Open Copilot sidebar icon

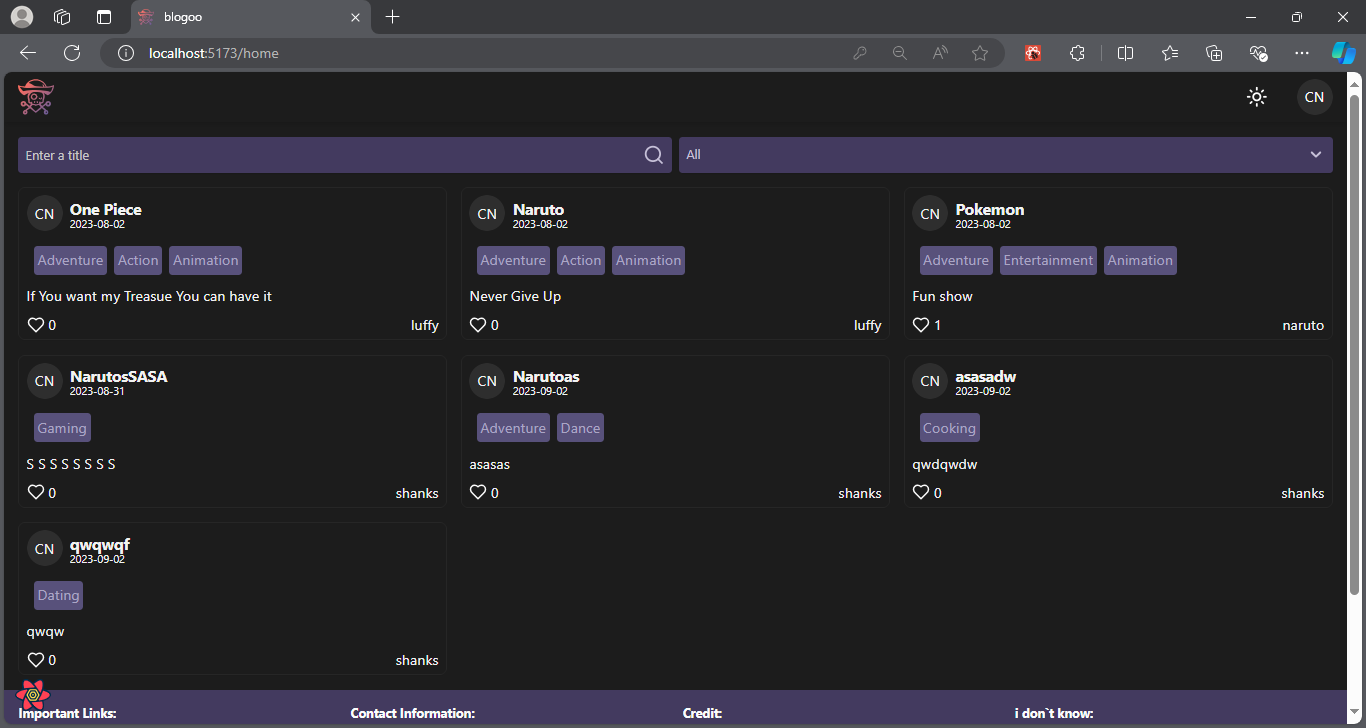coord(1342,52)
